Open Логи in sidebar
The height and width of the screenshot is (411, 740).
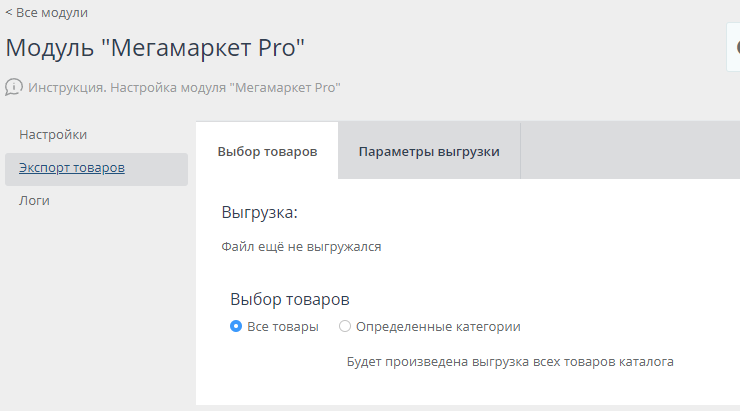click(x=34, y=201)
